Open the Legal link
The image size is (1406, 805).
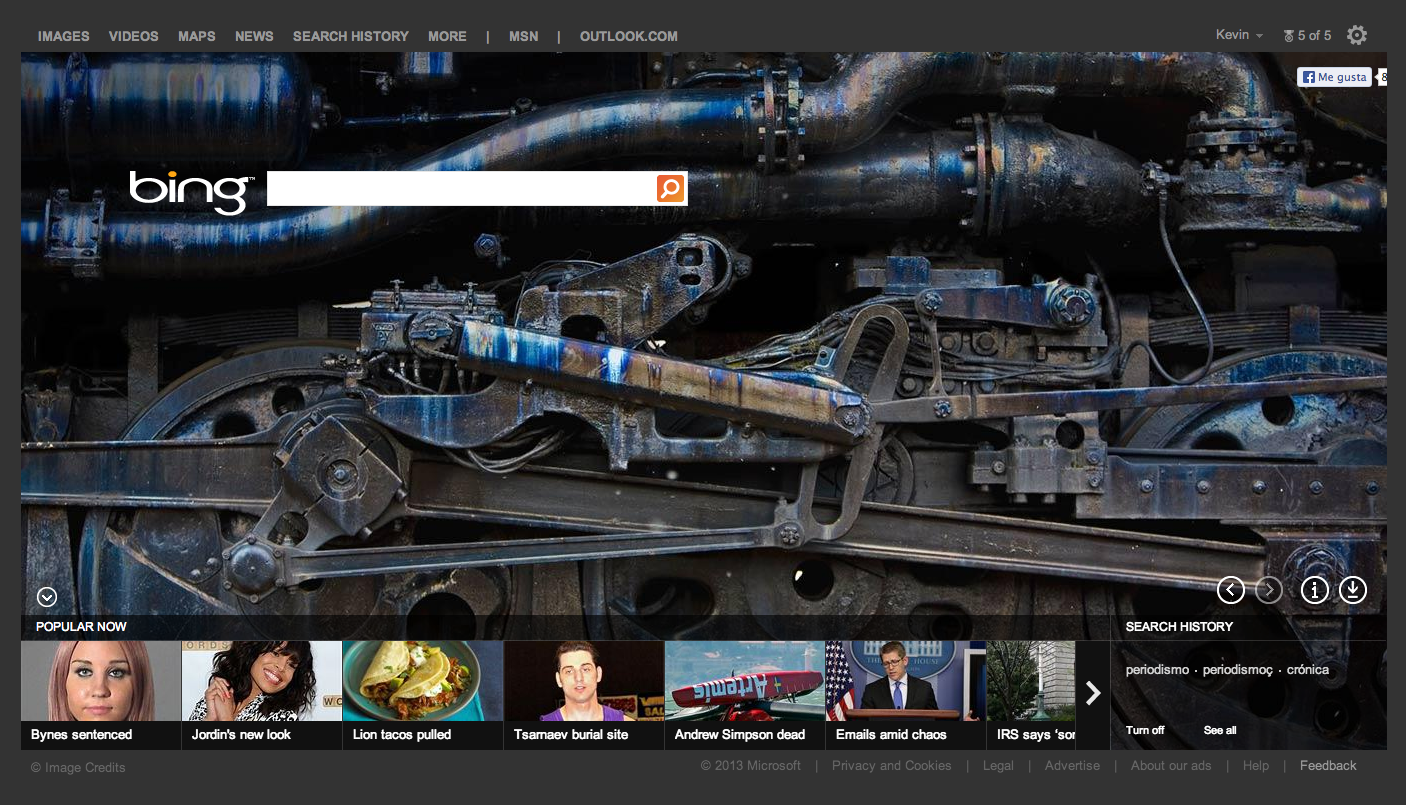pos(998,766)
